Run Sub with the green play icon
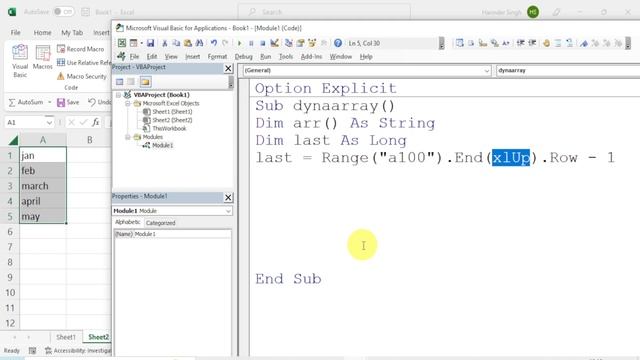This screenshot has width=640, height=360. [240, 43]
